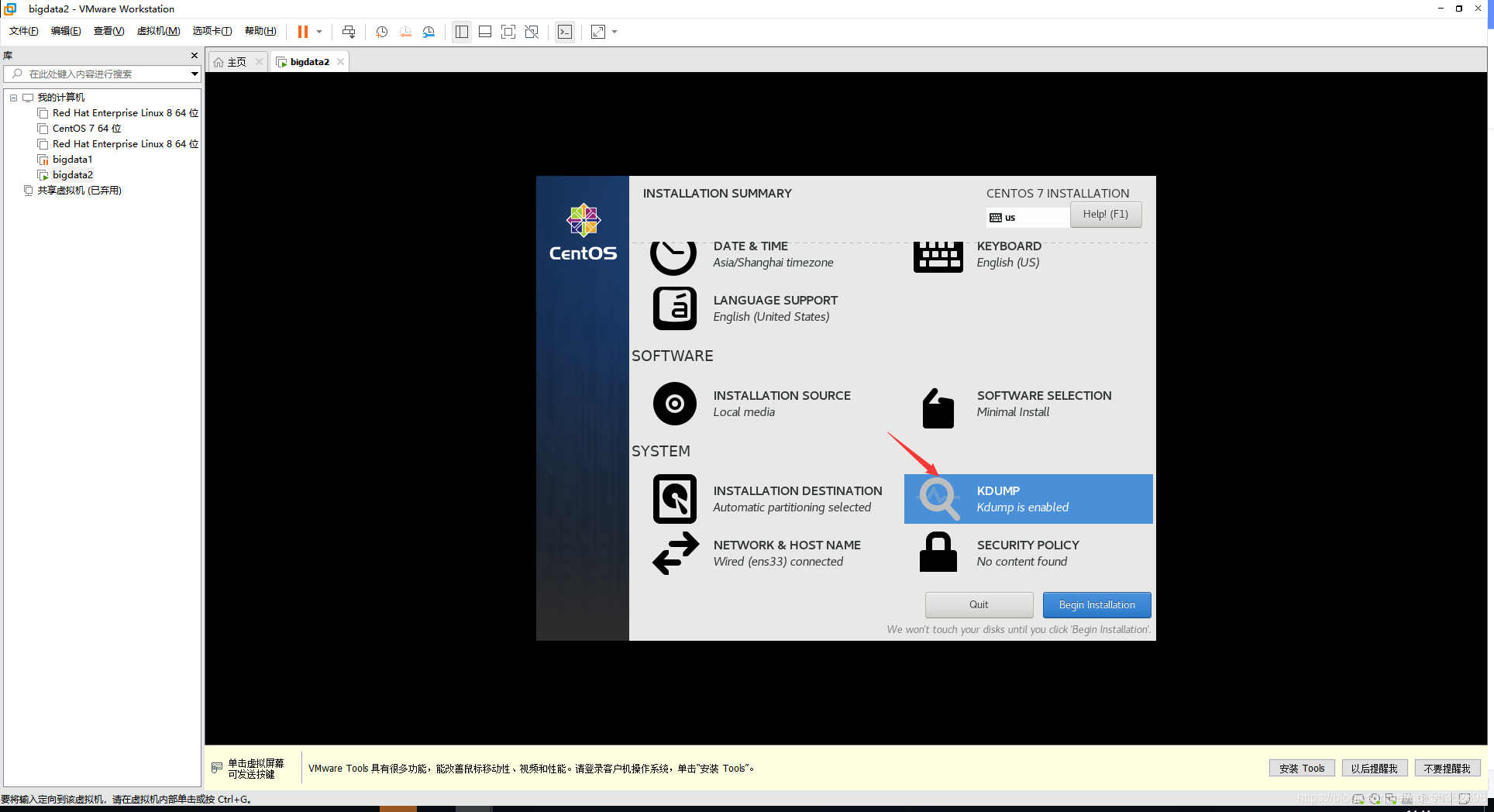
Task: Open the SOFTWARE SELECTION package icon
Action: (938, 408)
